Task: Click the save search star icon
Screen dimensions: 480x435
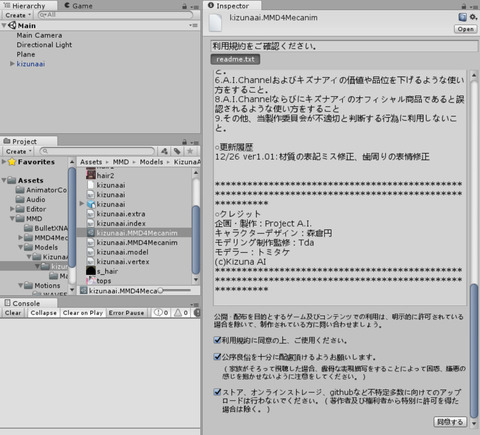Action: tap(190, 151)
